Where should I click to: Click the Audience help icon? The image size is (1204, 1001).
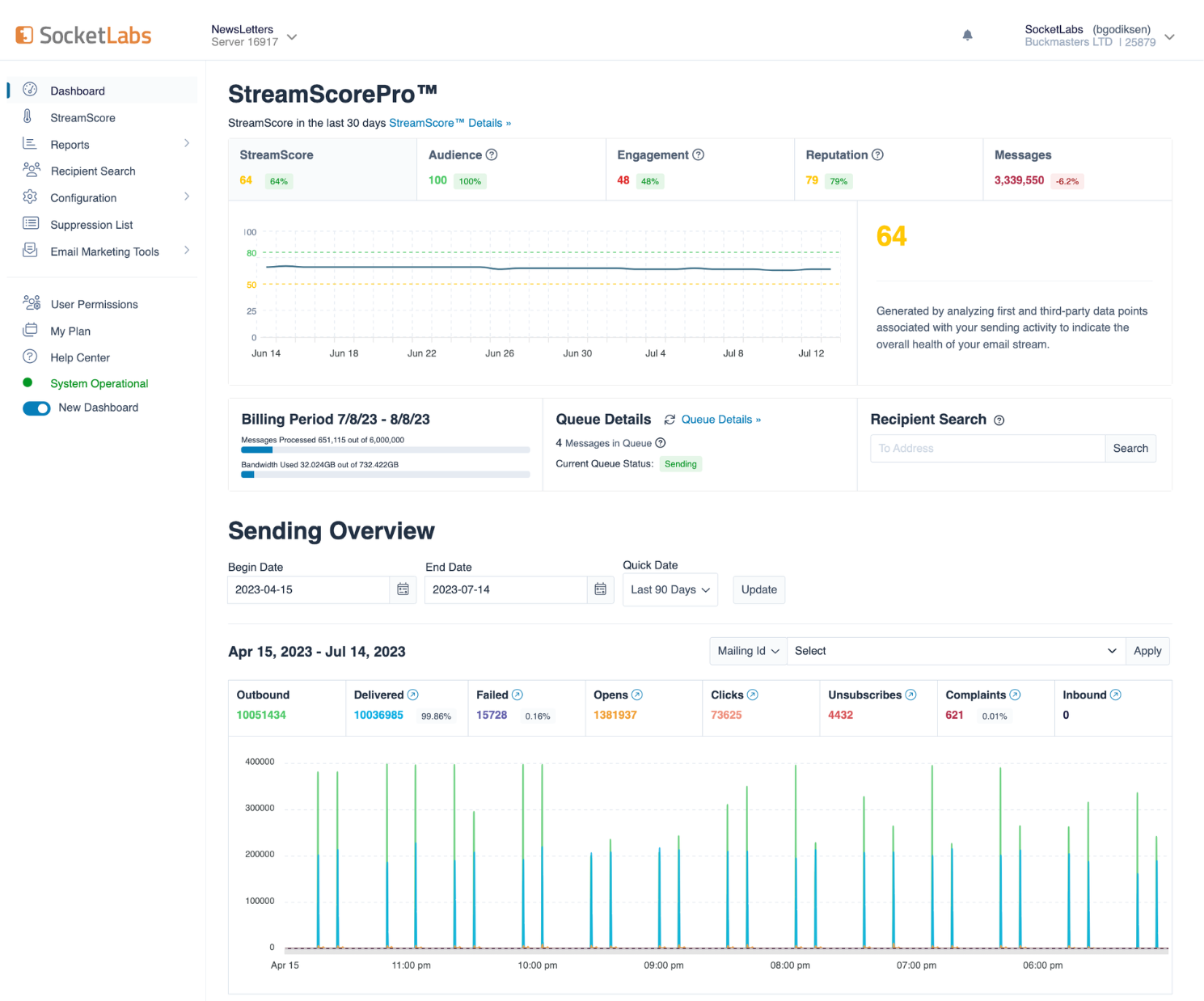[x=491, y=154]
